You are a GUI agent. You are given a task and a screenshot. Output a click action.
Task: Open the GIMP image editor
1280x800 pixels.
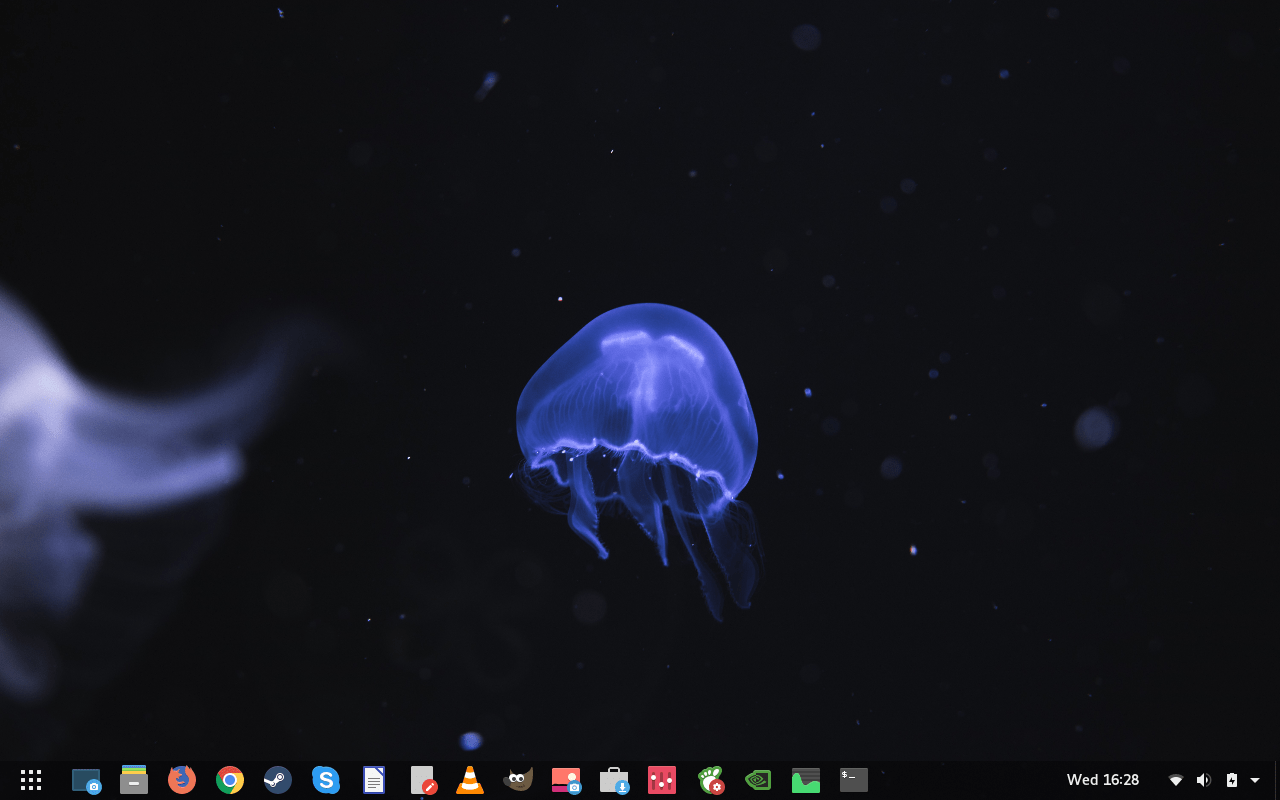[518, 780]
